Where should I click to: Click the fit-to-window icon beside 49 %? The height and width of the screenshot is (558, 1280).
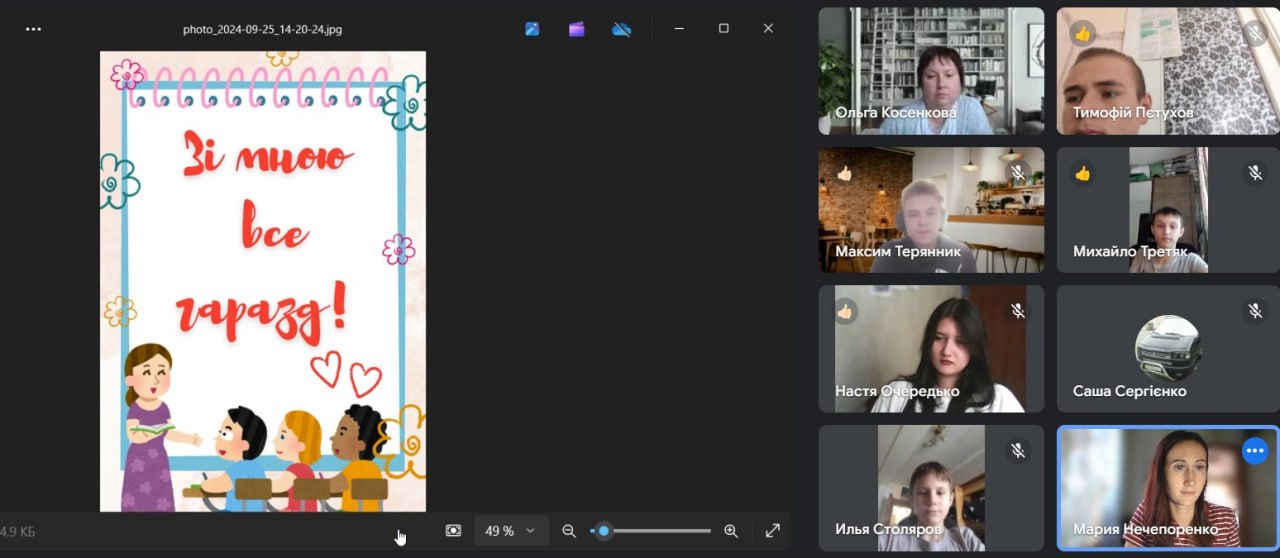click(453, 531)
